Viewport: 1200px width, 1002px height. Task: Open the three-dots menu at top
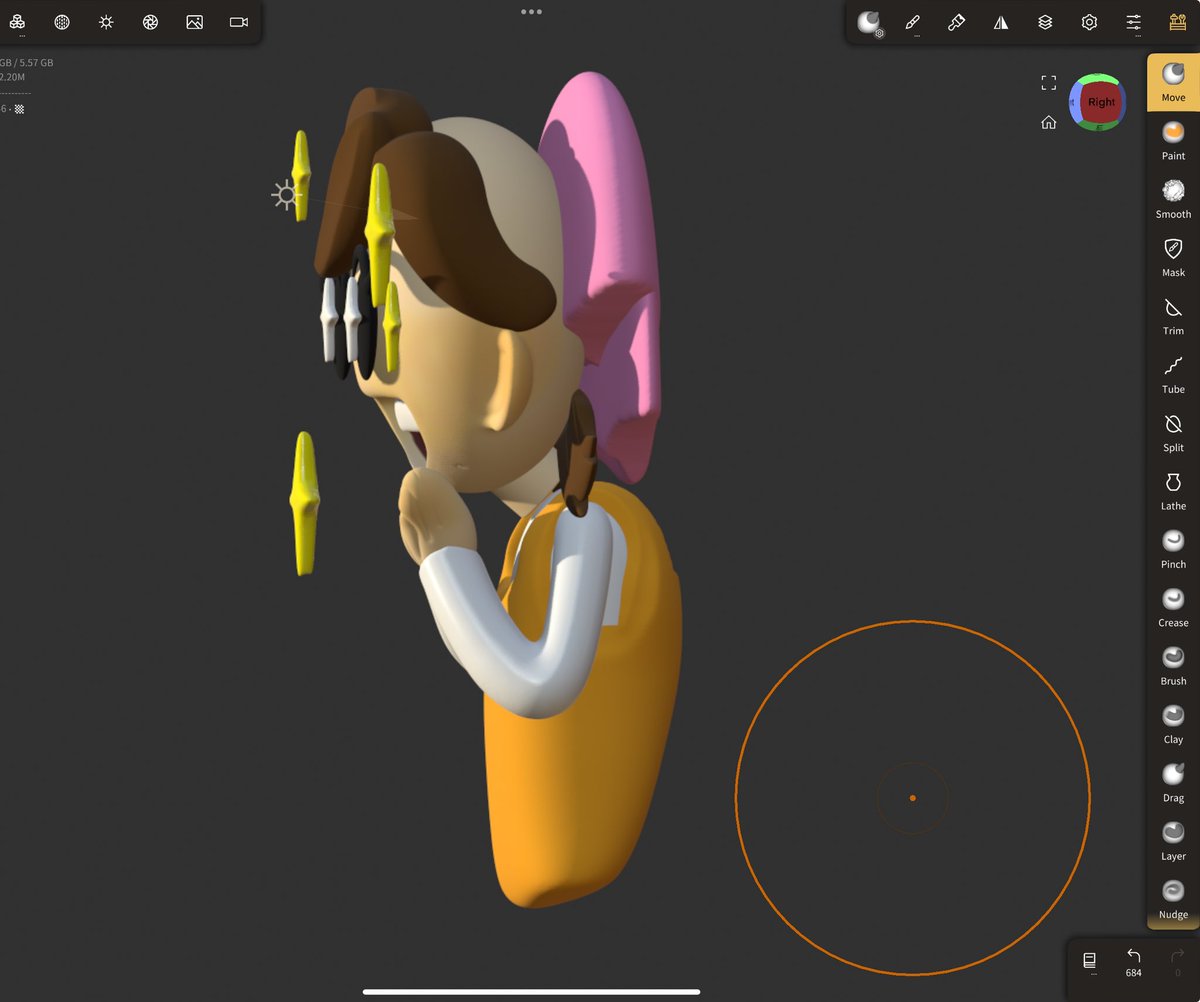coord(531,12)
